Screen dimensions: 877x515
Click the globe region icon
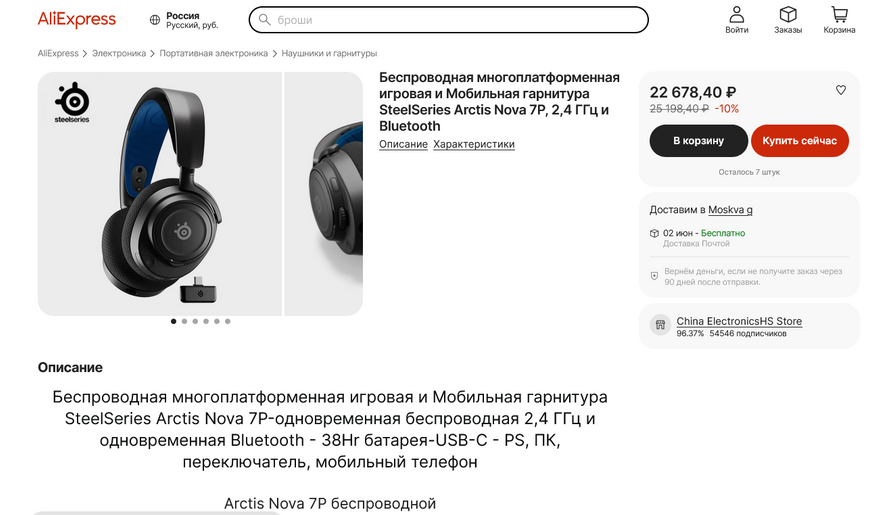click(155, 20)
